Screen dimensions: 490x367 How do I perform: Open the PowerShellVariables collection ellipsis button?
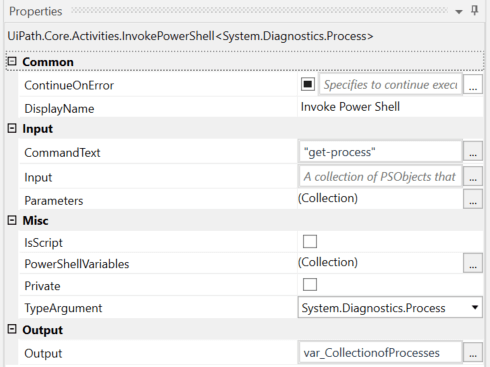coord(473,263)
